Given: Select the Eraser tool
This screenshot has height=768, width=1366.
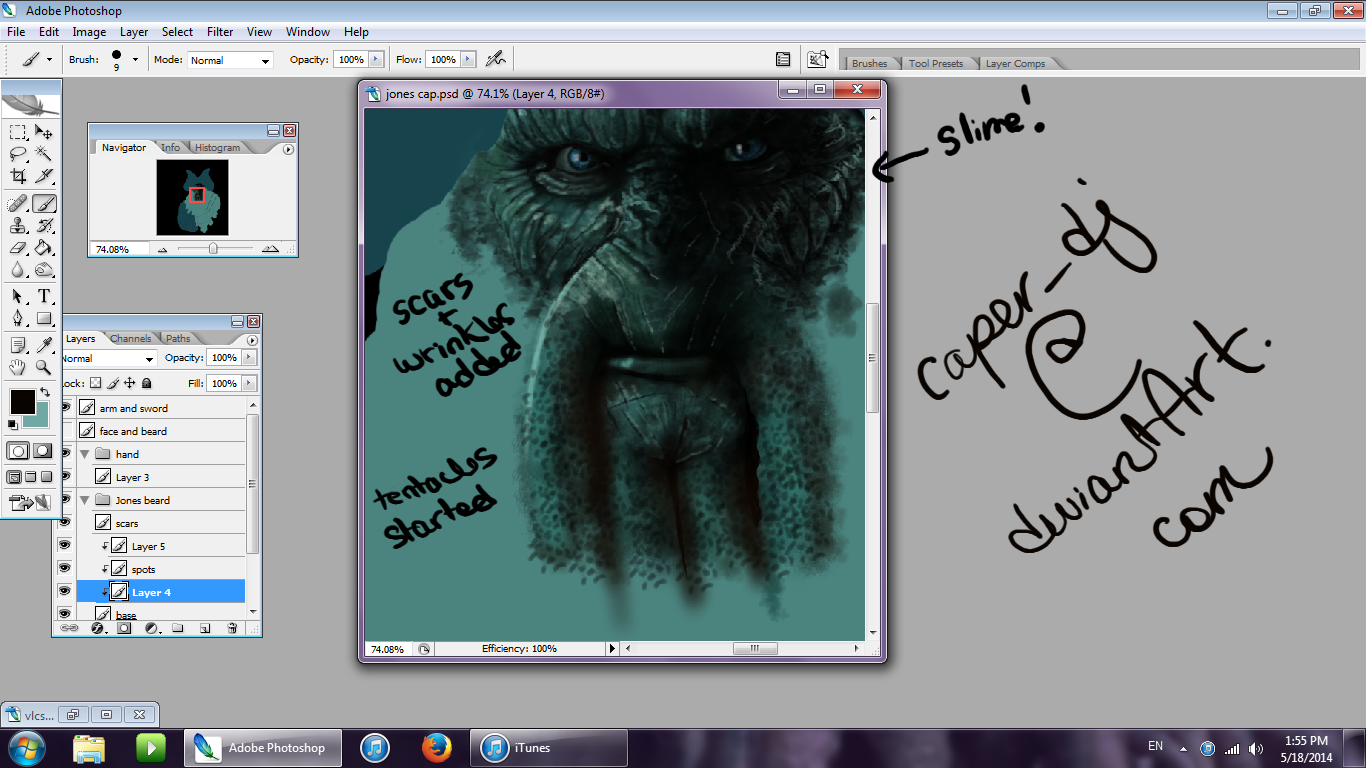Looking at the screenshot, I should 18,247.
